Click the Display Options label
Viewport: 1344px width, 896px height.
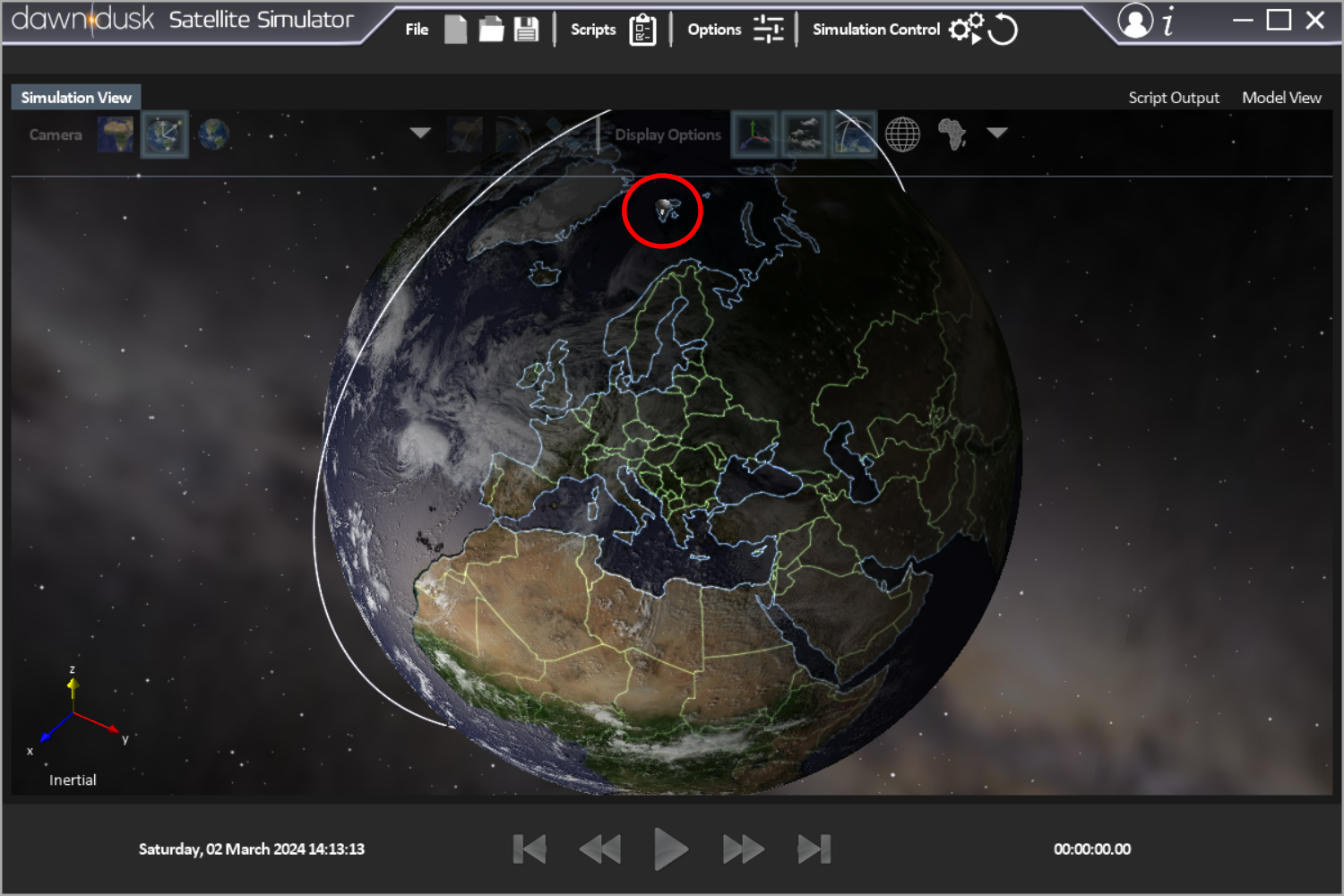pyautogui.click(x=668, y=134)
